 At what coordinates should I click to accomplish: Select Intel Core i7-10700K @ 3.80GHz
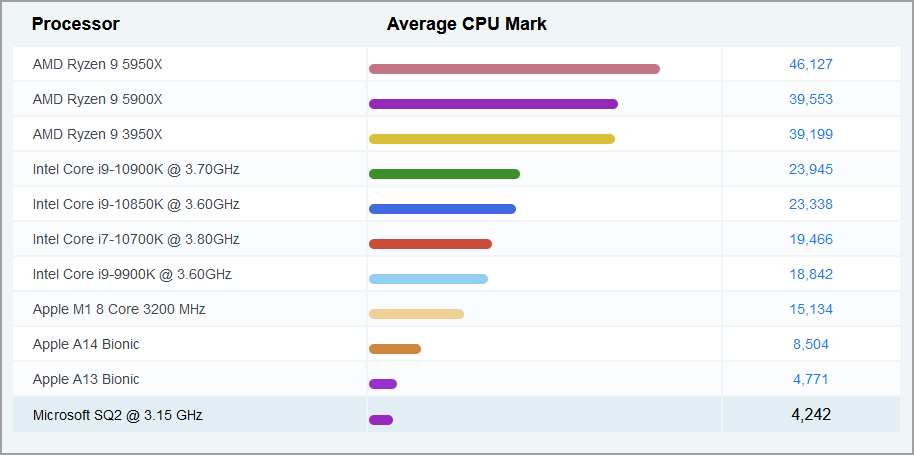click(136, 239)
